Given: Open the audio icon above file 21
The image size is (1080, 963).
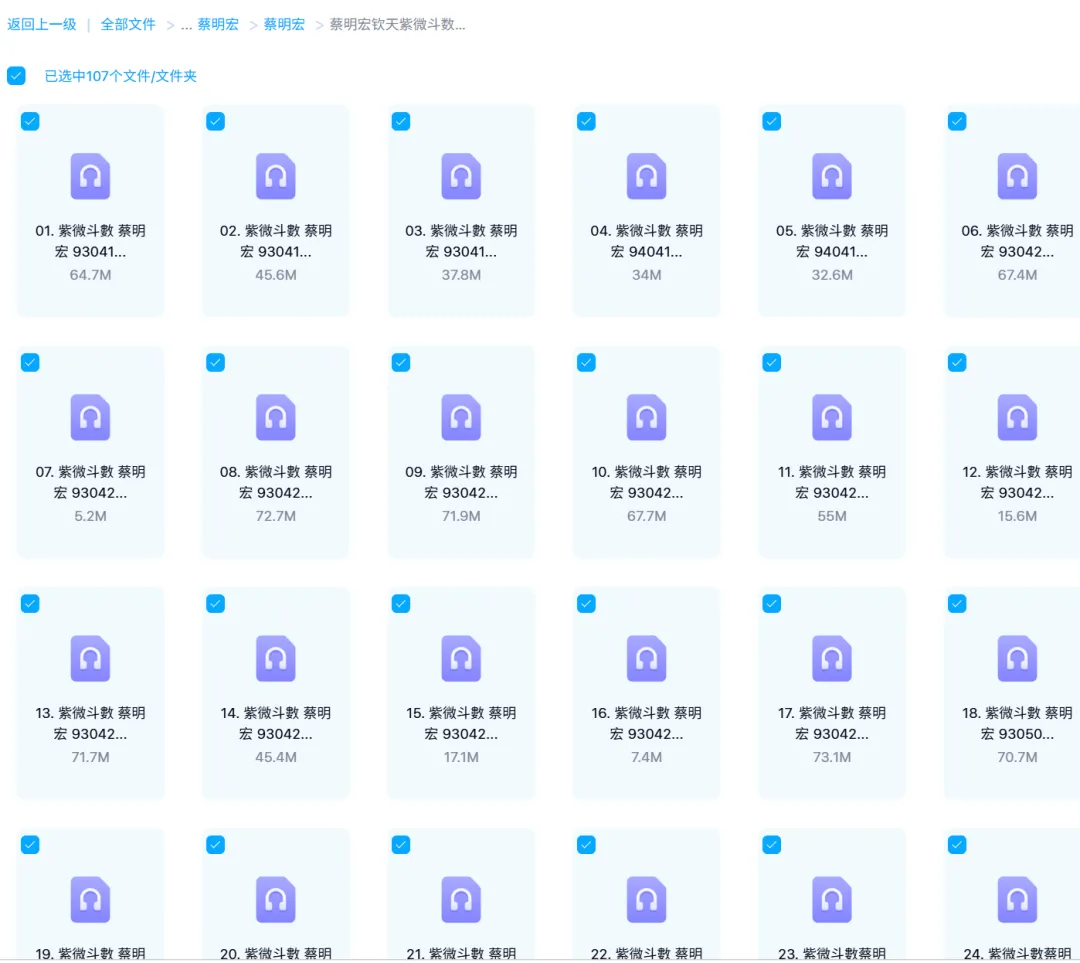Looking at the screenshot, I should [461, 900].
